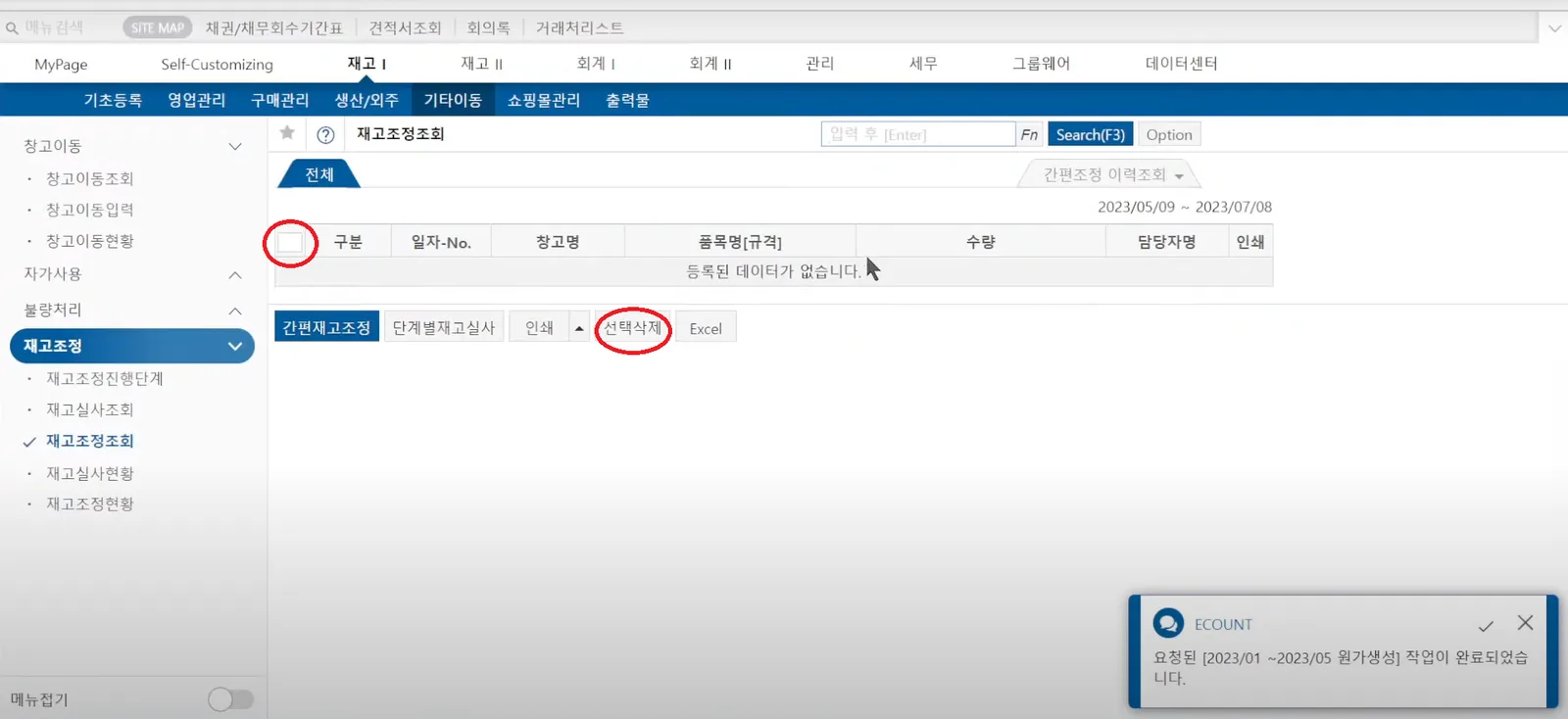Click the search input field
This screenshot has height=719, width=1568.
[x=918, y=134]
